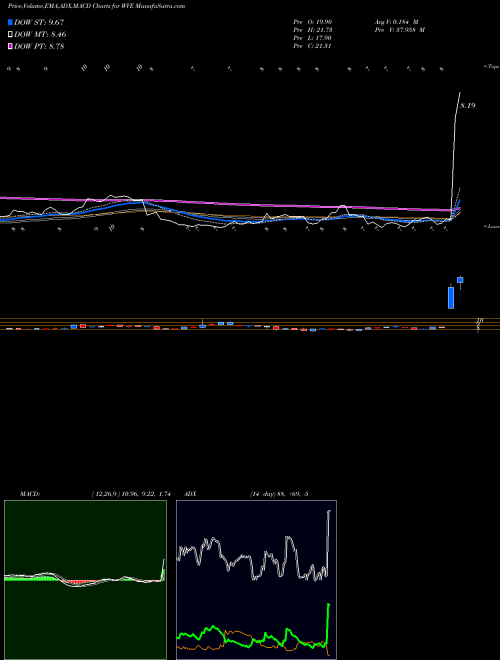Click the 'DOW MT: 8.46' label
The image size is (500, 660).
[40, 35]
